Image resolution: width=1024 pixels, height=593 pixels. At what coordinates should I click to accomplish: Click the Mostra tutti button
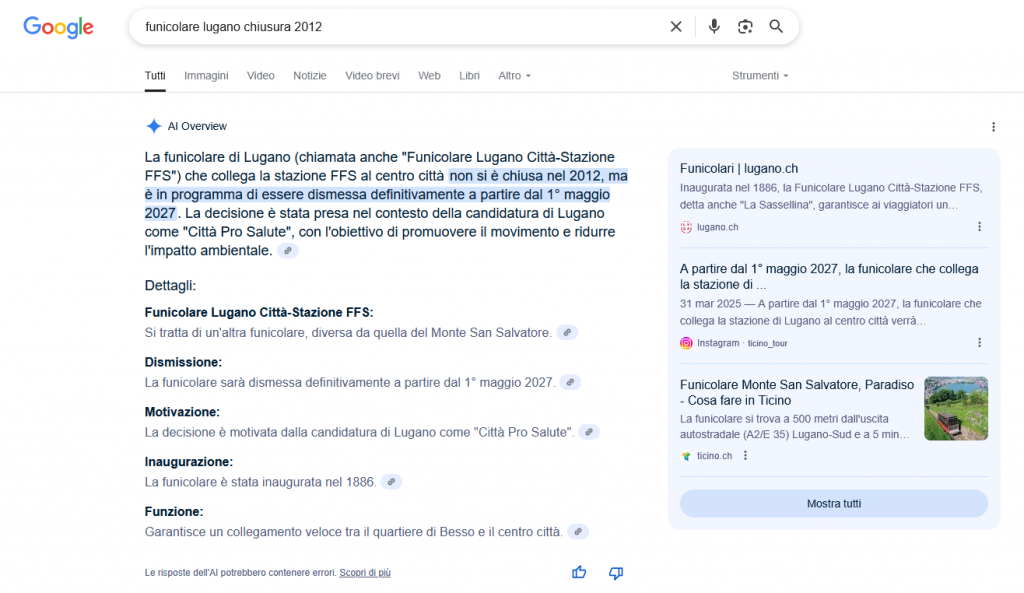coord(833,504)
